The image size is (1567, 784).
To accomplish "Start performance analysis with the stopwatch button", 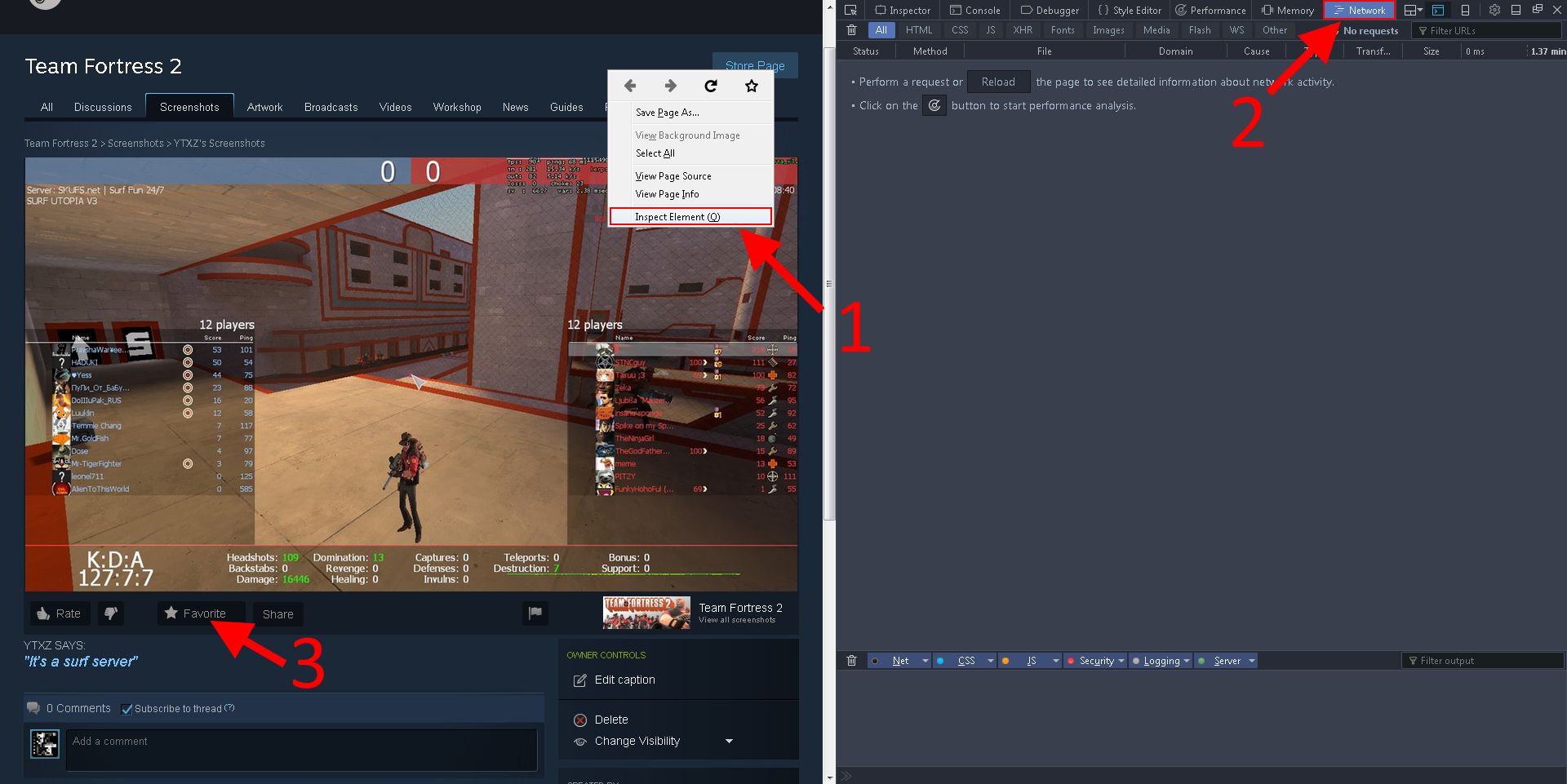I will pyautogui.click(x=934, y=105).
